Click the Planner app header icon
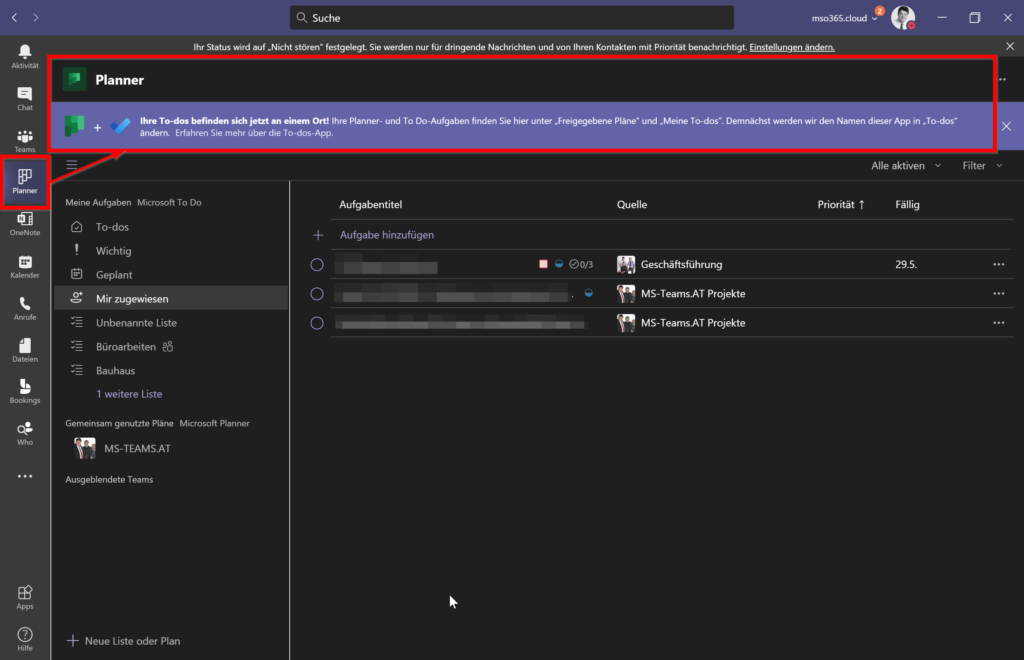 coord(74,80)
